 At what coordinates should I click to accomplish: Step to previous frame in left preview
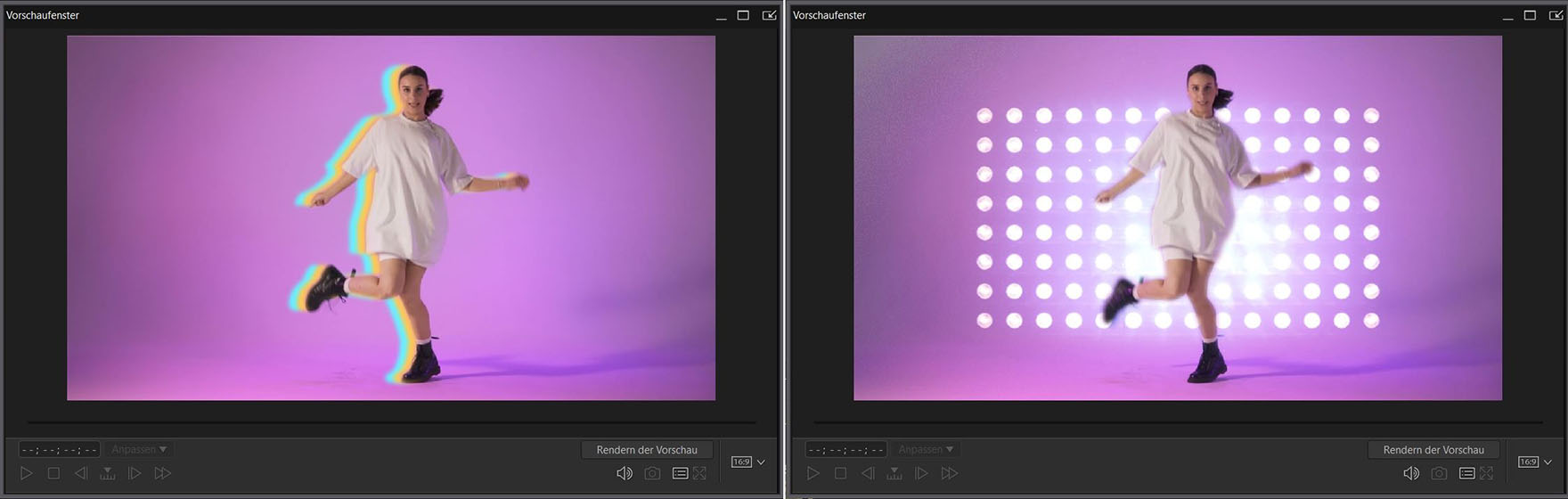tap(80, 473)
